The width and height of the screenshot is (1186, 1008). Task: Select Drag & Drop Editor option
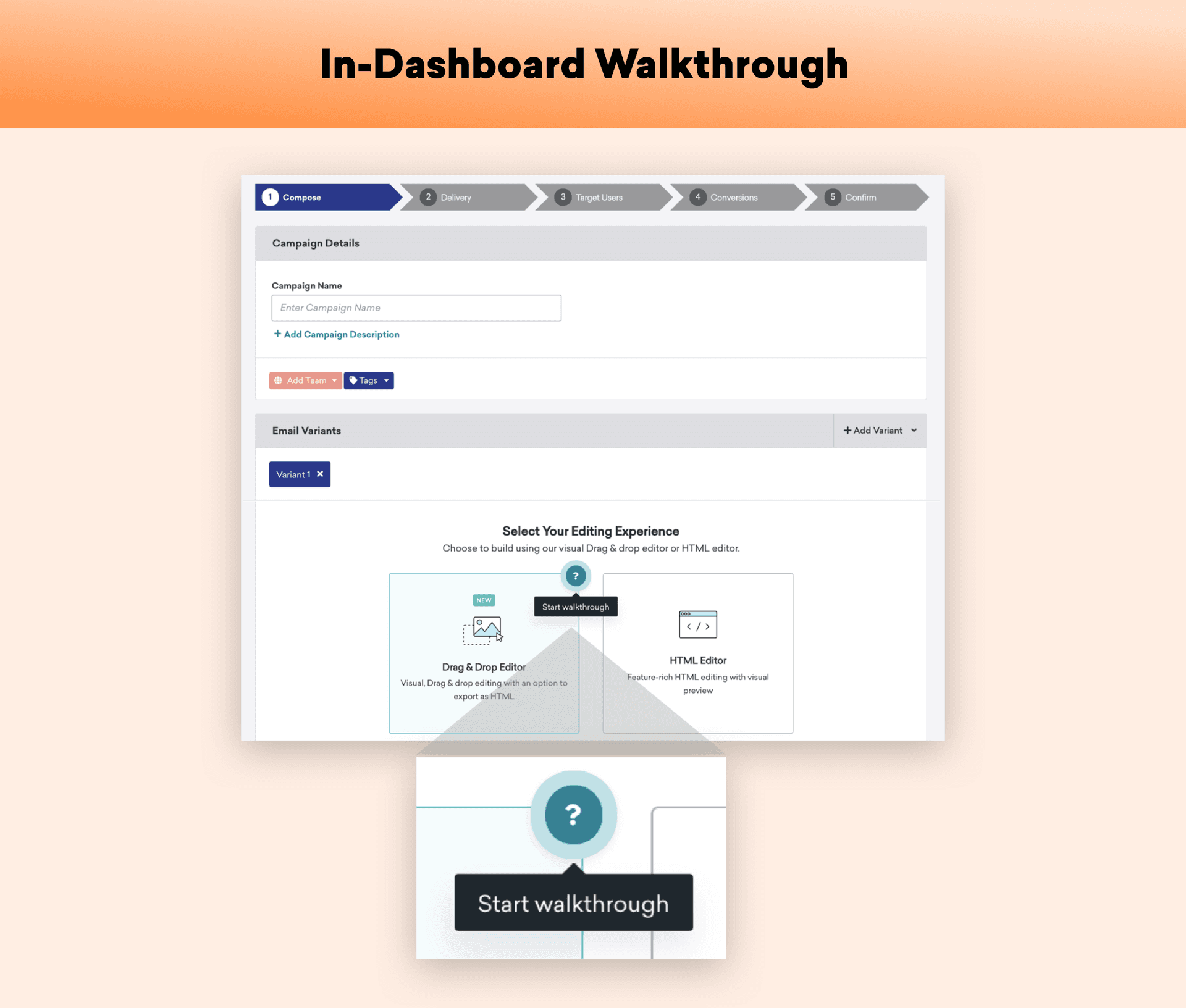483,650
